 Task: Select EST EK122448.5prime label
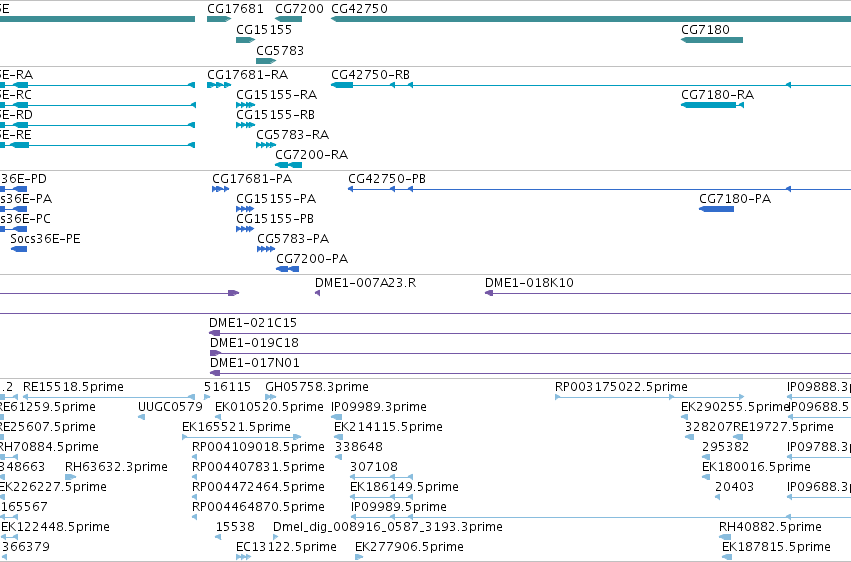point(55,527)
